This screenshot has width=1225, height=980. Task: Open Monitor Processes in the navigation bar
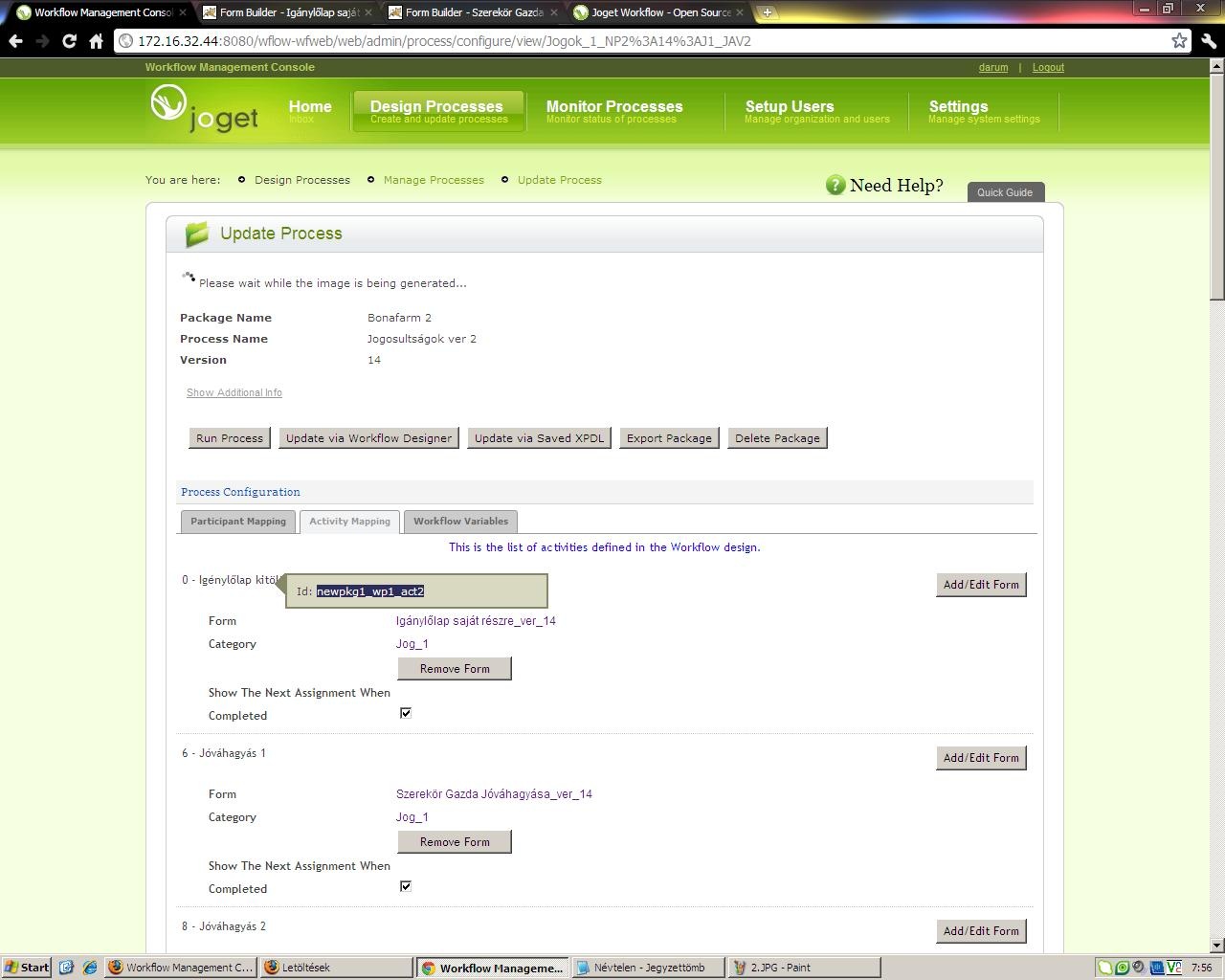(614, 111)
